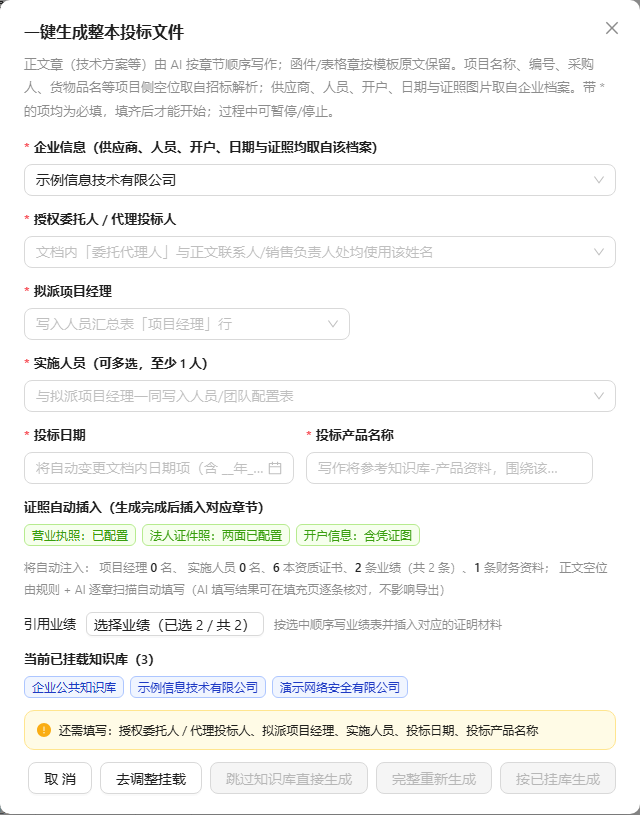Open 选择业绩（已选 2 / 共 2）selector
The width and height of the screenshot is (640, 815).
tap(175, 624)
